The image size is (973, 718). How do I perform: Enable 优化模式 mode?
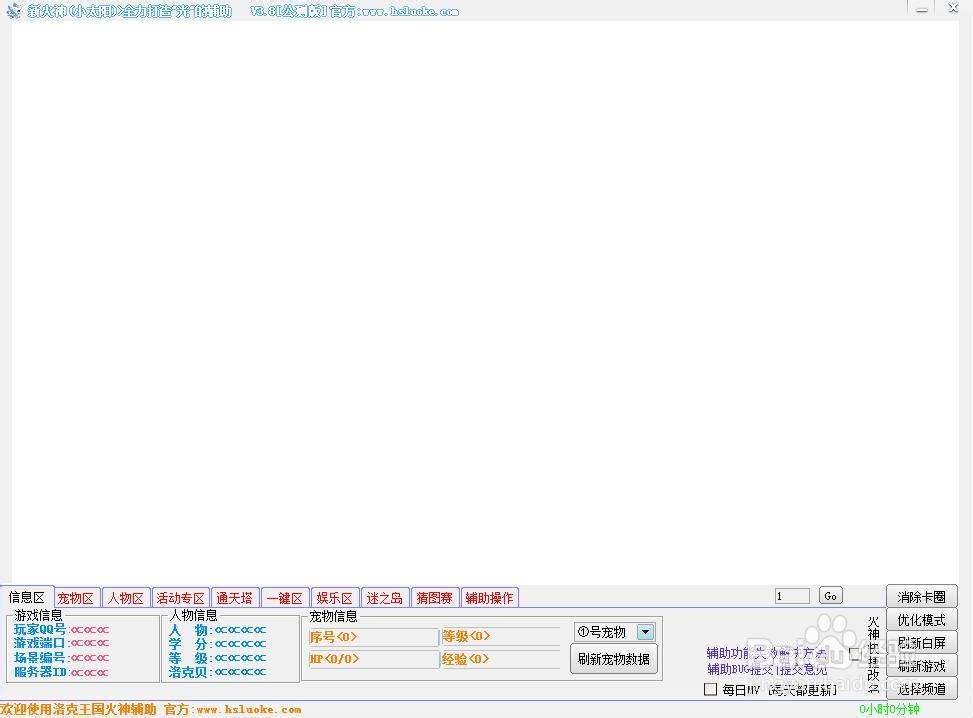click(x=921, y=620)
